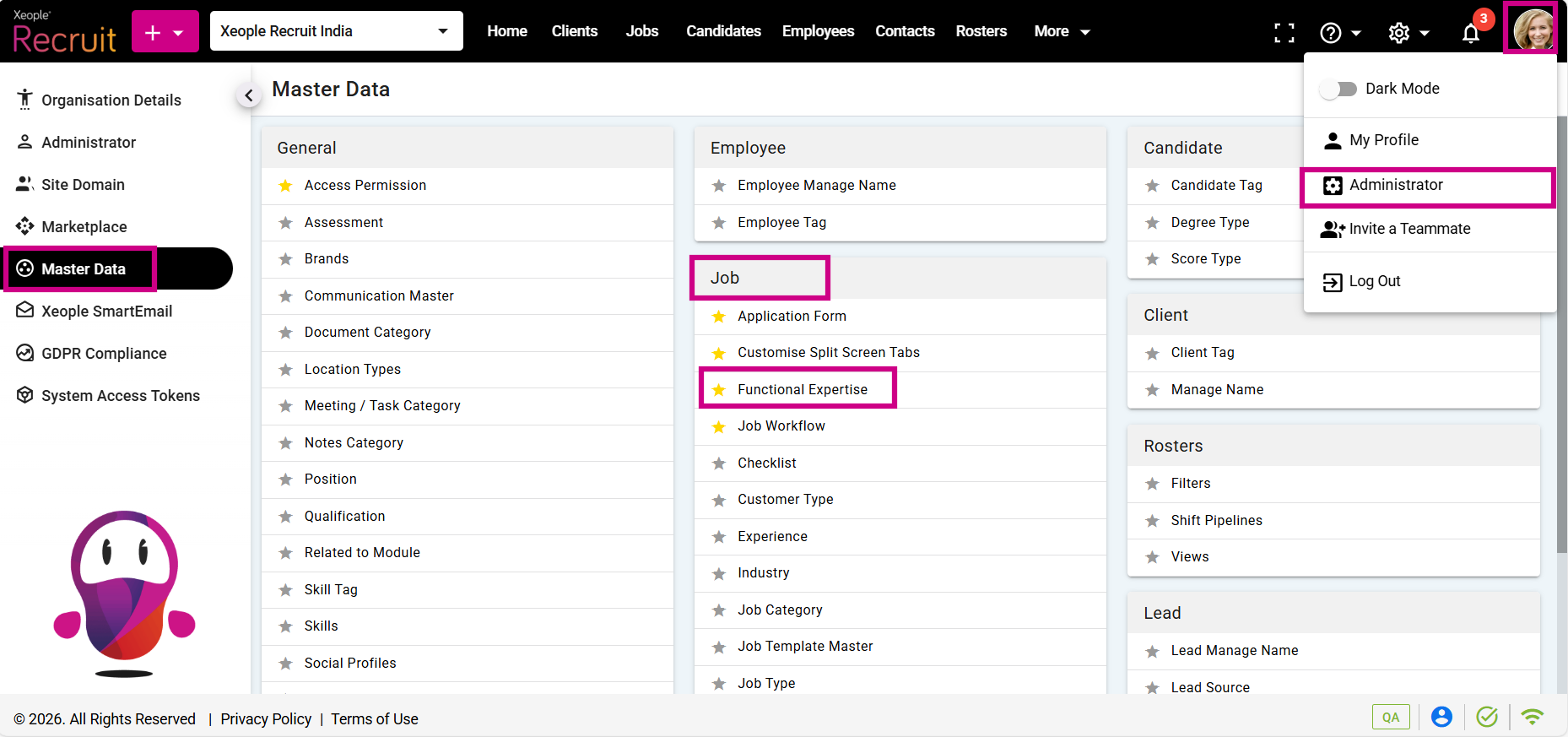Viewport: 1568px width, 737px height.
Task: Click the green checkmark status icon
Action: click(x=1487, y=717)
